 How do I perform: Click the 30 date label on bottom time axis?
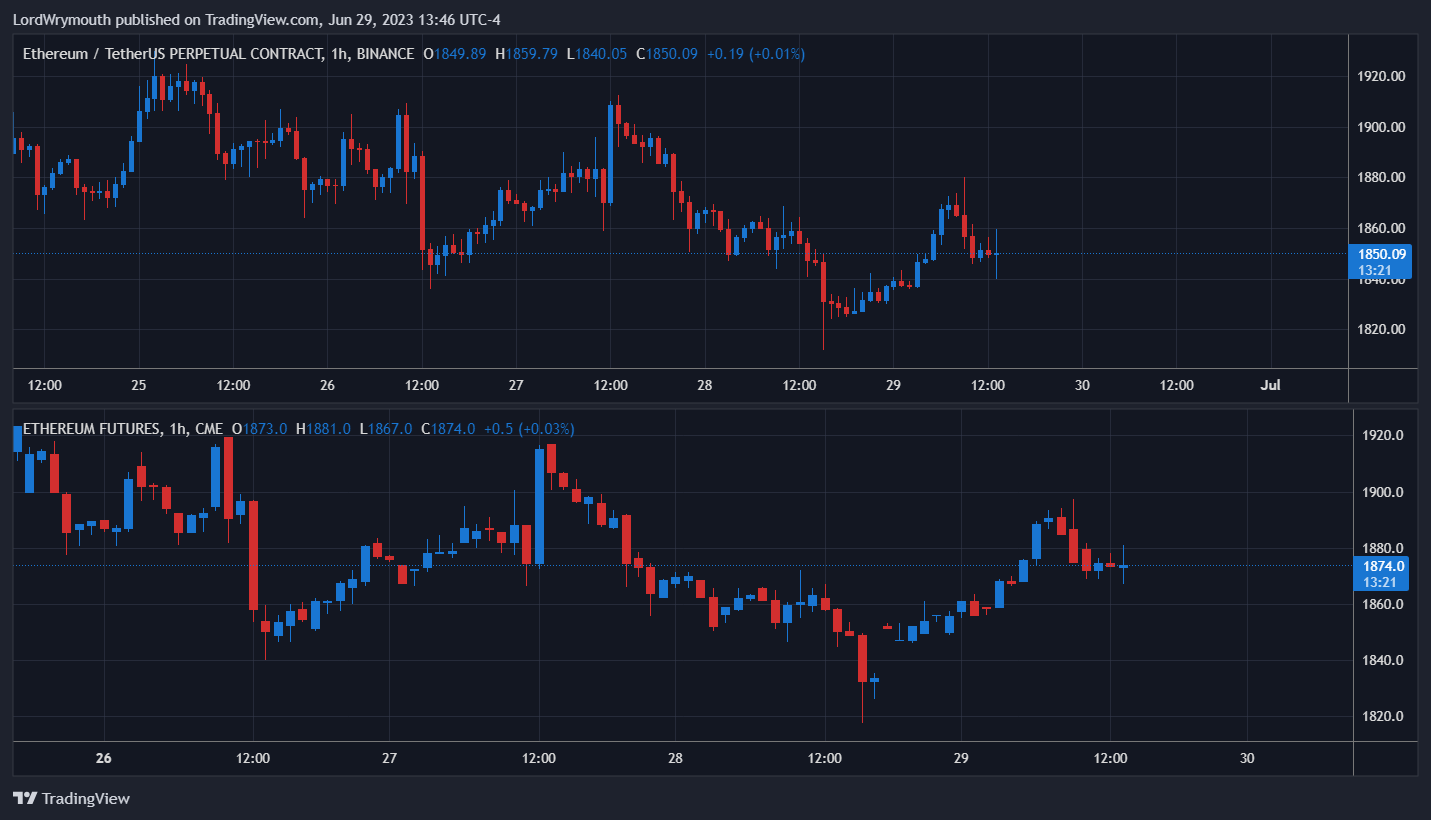click(1247, 758)
